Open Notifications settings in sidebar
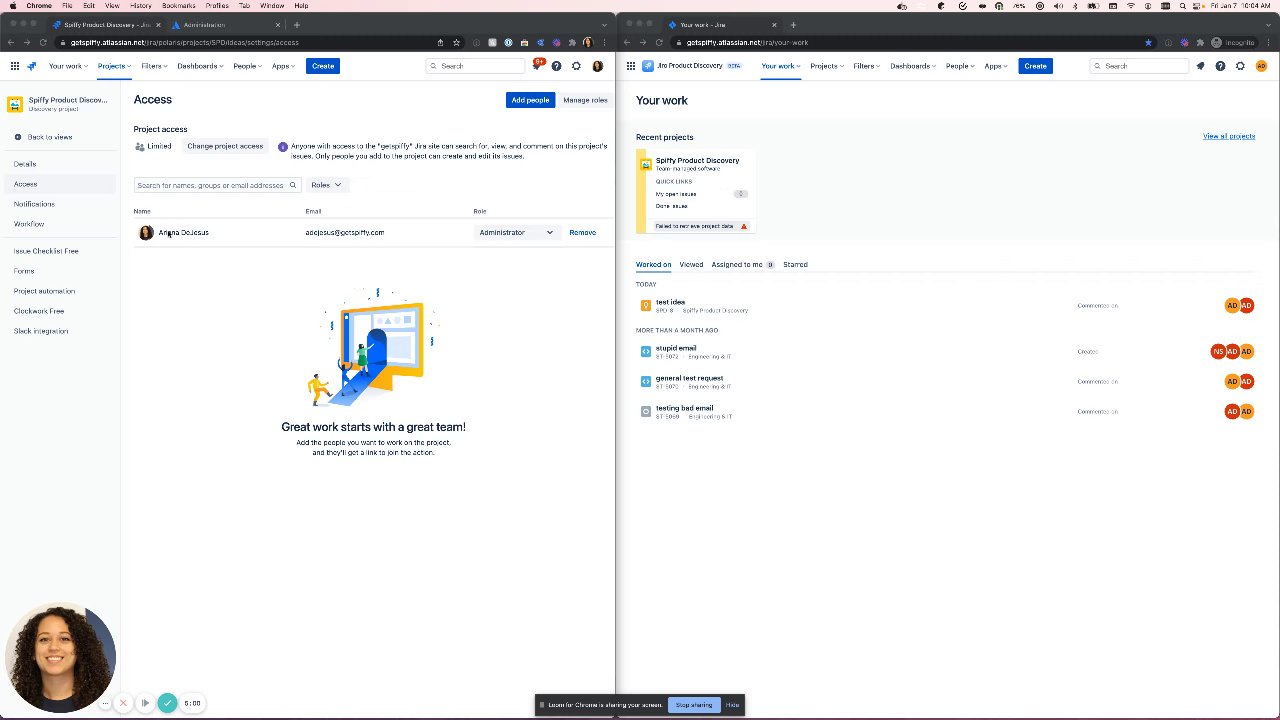The image size is (1280, 720). (34, 204)
